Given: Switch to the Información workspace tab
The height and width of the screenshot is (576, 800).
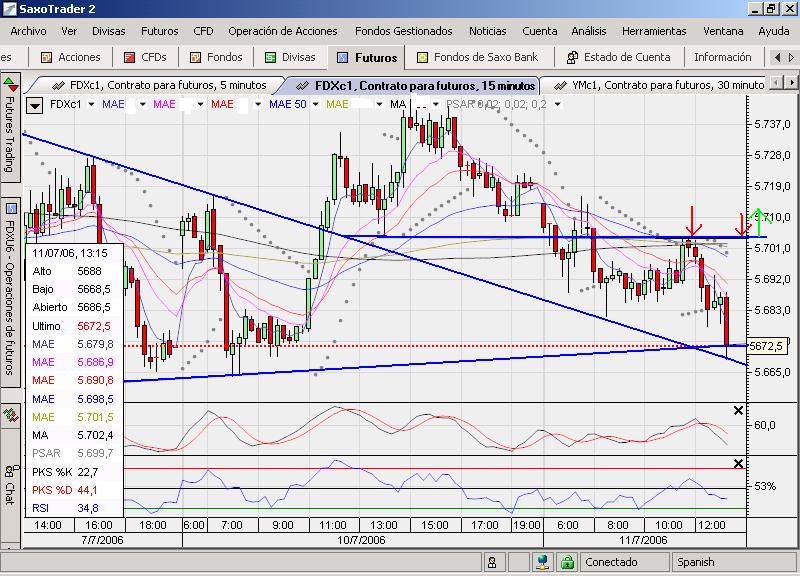Looking at the screenshot, I should tap(722, 57).
